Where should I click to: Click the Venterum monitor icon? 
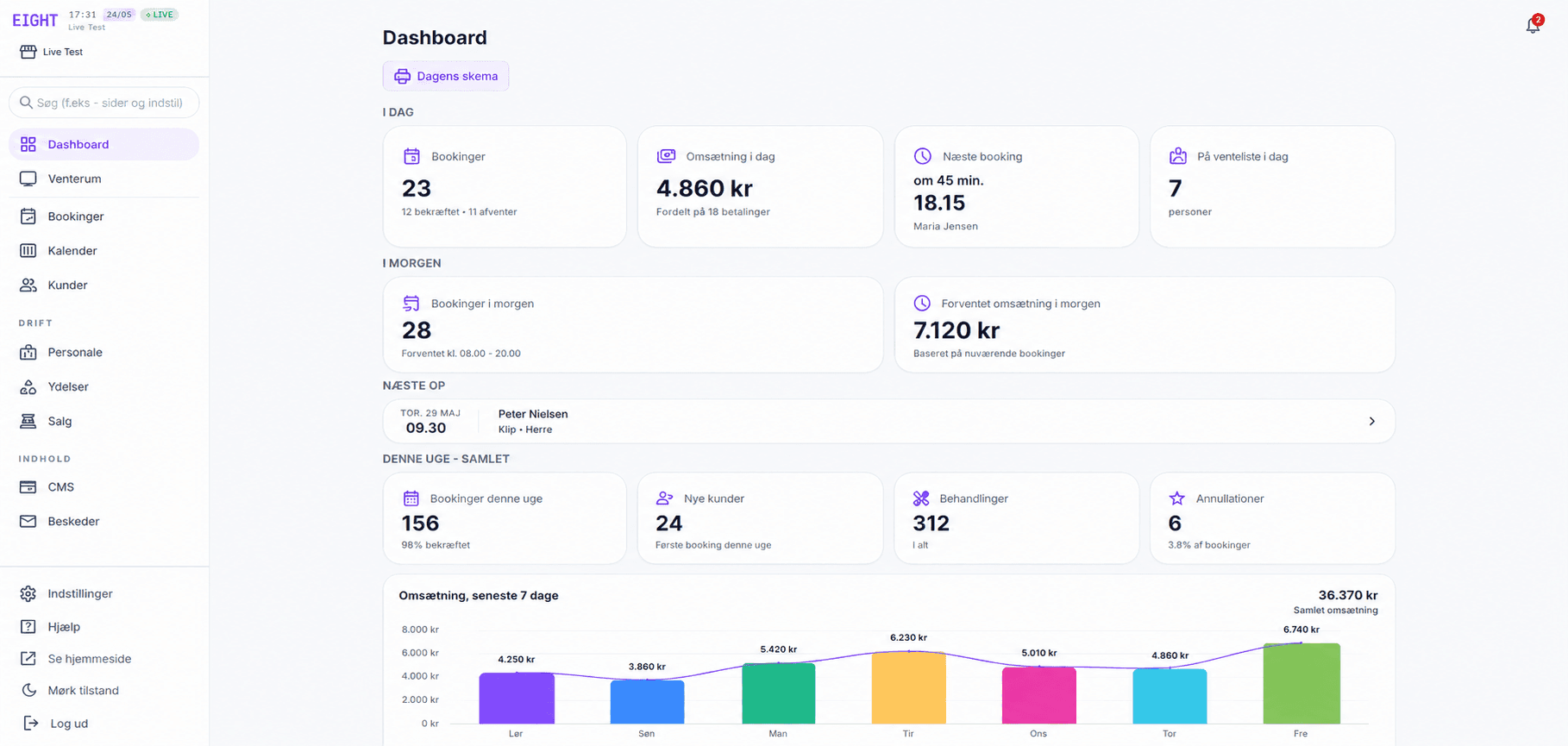tap(28, 179)
